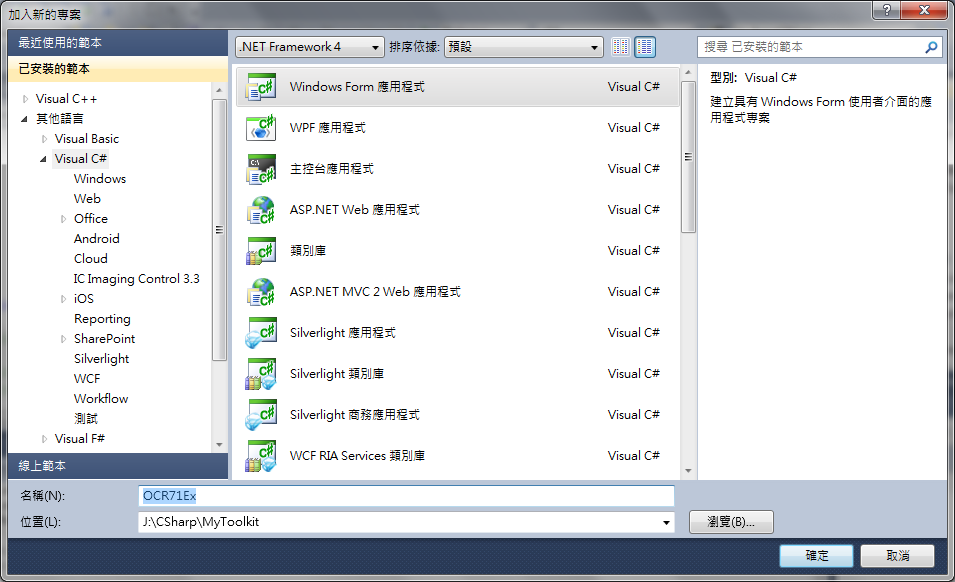Click the 確定 button
Viewport: 955px width, 582px height.
tap(817, 556)
